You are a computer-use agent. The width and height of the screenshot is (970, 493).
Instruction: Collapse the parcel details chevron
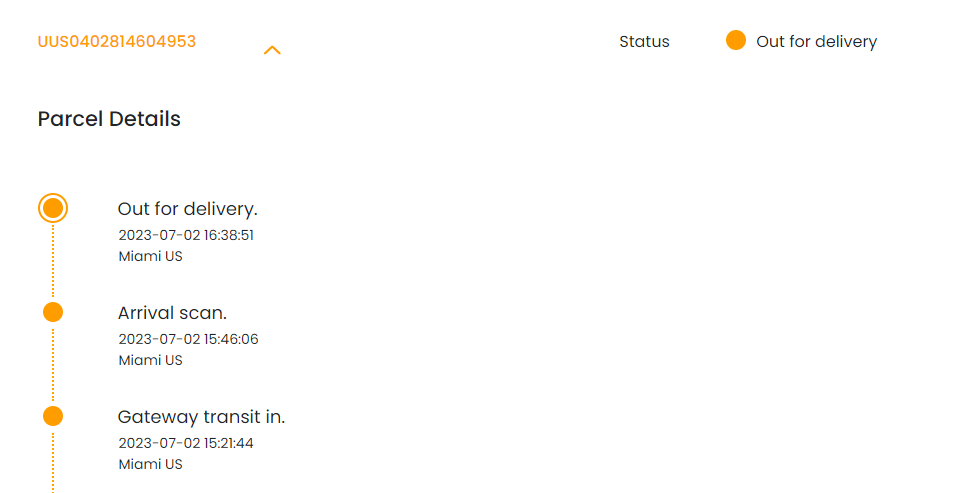pos(272,50)
